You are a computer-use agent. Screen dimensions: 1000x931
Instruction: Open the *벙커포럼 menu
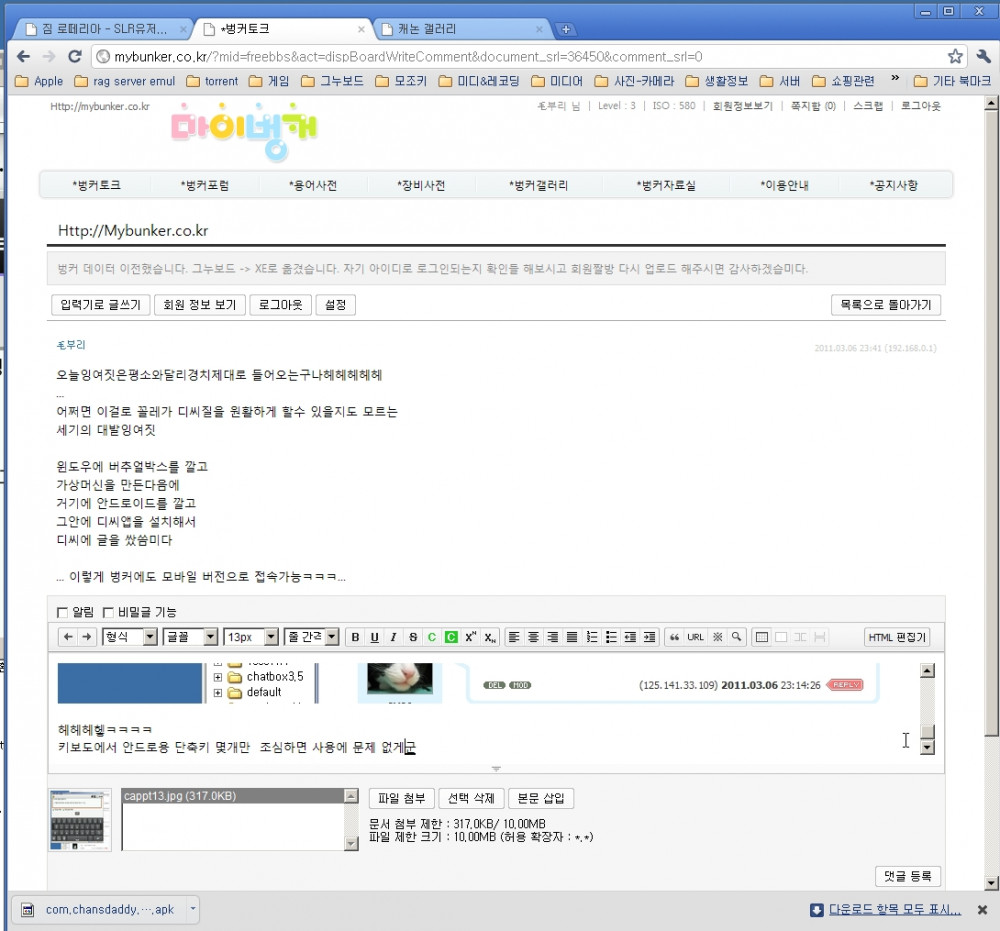205,185
